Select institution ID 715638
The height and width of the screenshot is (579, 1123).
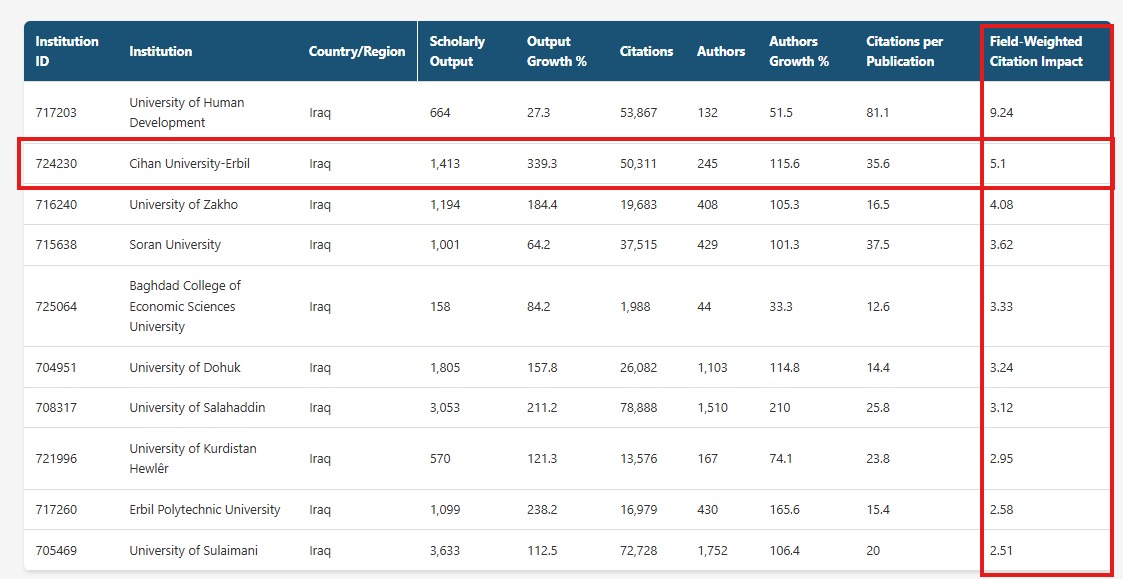tap(56, 244)
